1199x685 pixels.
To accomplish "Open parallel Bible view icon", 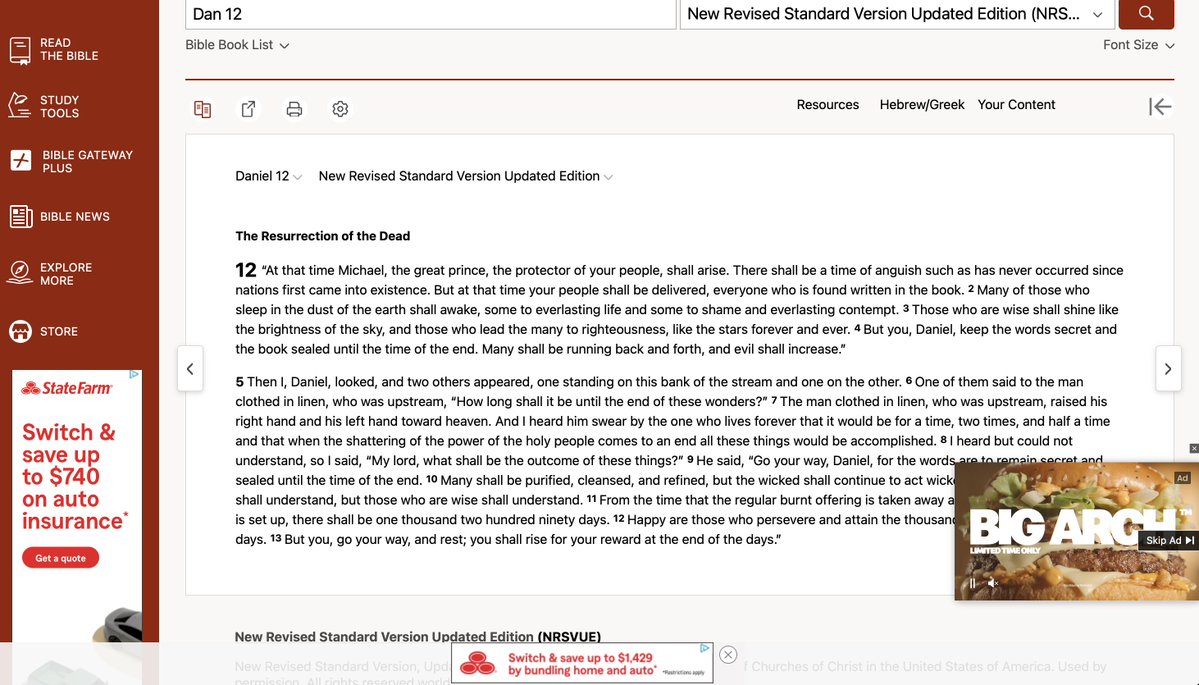I will pyautogui.click(x=203, y=109).
